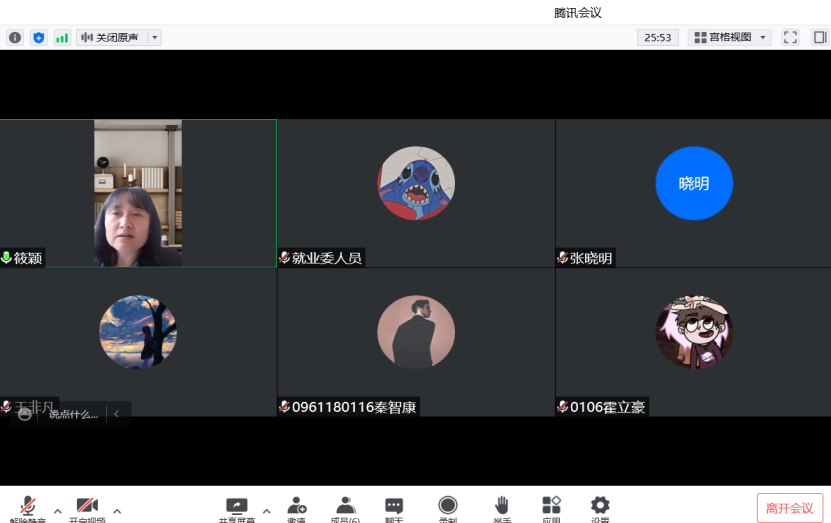Open meeting settings gear
Screen dimensions: 831x523
click(600, 506)
